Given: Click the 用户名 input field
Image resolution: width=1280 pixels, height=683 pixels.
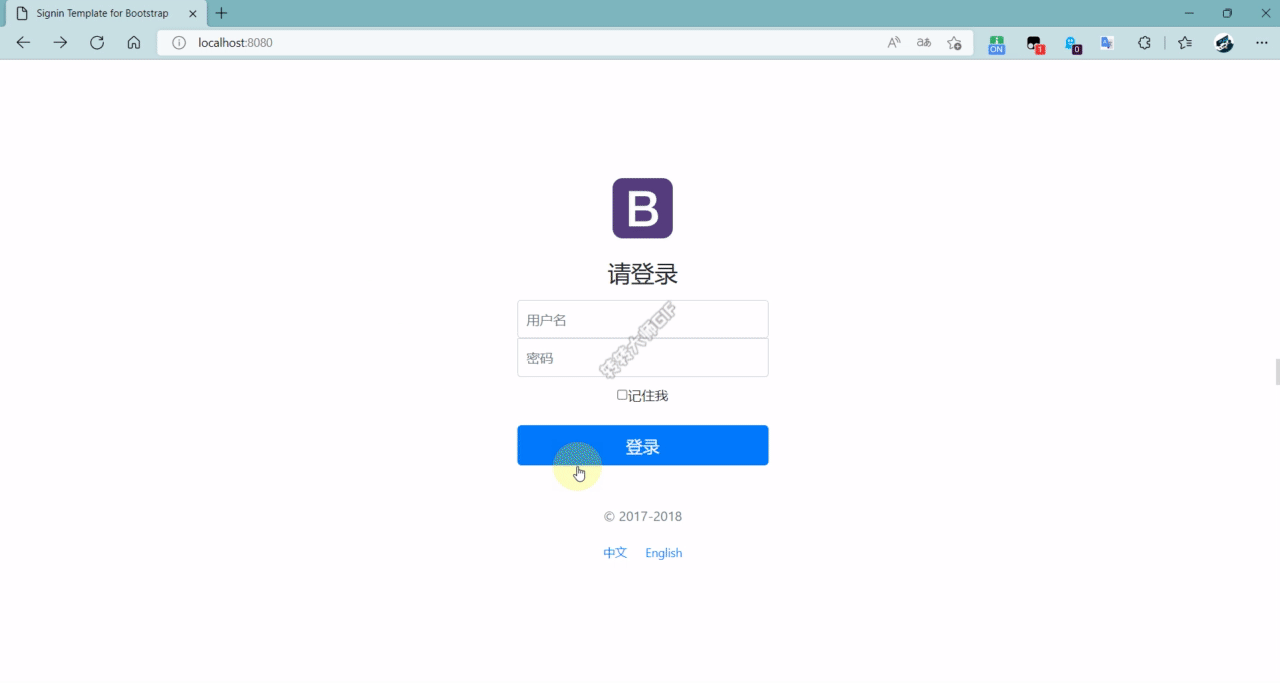Looking at the screenshot, I should (x=642, y=320).
